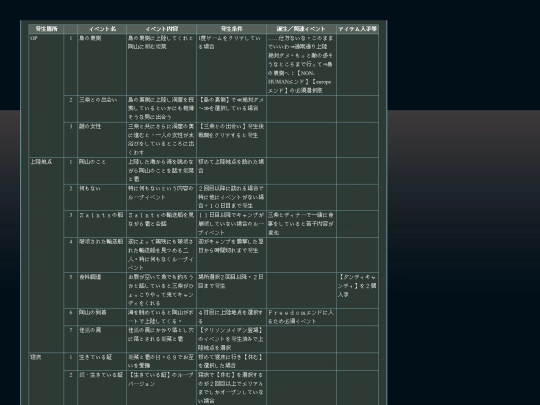The width and height of the screenshot is (540, 405).
Task: Click the 発生条件 column header
Action: [x=231, y=29]
